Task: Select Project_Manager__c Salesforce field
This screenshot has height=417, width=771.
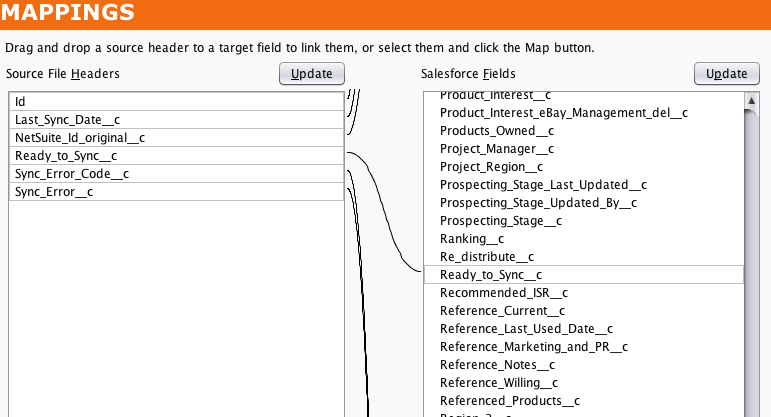Action: (x=497, y=149)
